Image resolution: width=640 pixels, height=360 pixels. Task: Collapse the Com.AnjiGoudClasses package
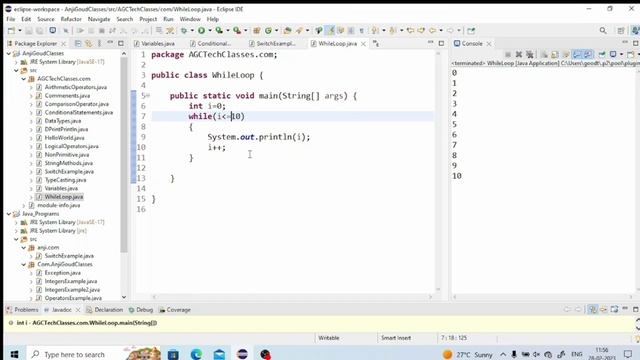(x=24, y=264)
